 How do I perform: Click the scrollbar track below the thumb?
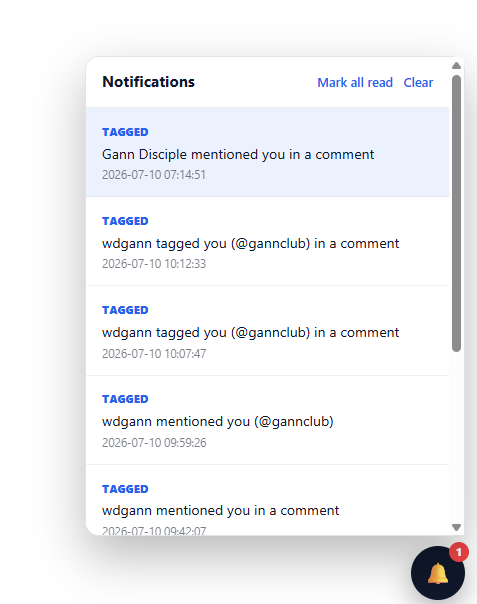(x=457, y=437)
